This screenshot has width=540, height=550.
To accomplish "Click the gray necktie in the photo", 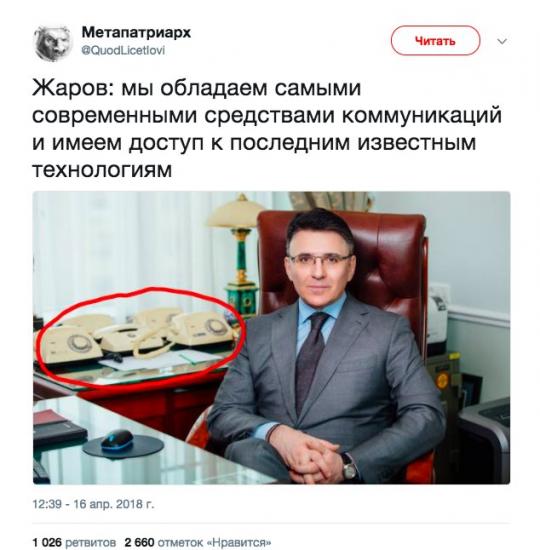I will (310, 361).
